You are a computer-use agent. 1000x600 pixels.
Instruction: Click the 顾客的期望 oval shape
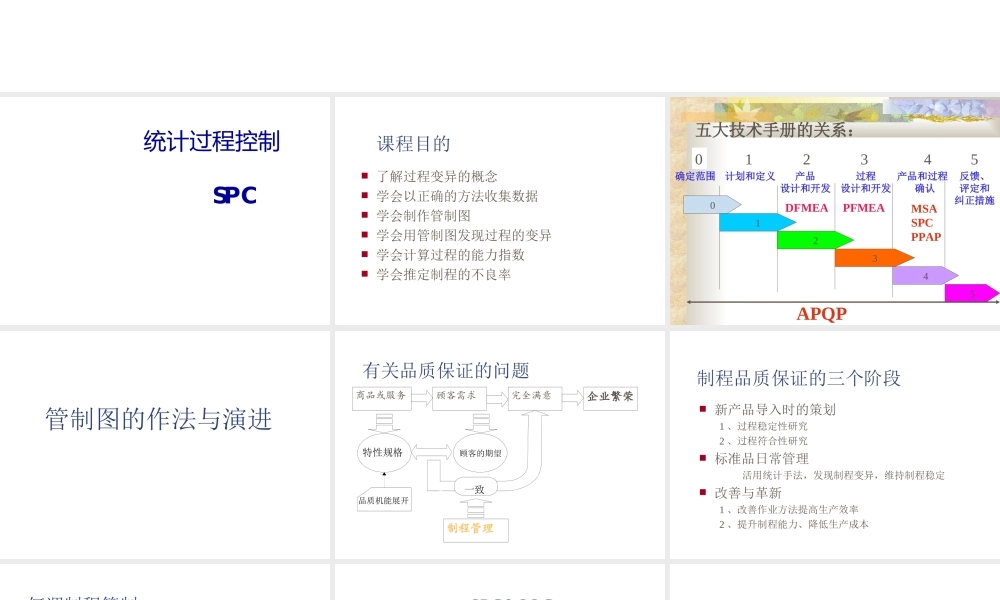(x=481, y=453)
